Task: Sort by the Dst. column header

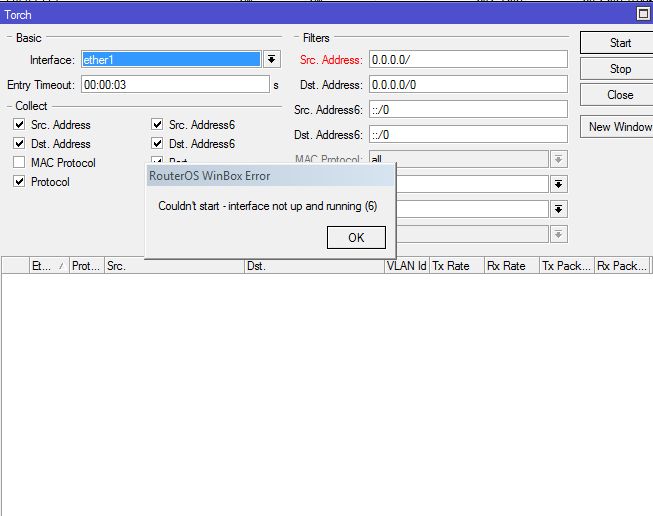Action: pyautogui.click(x=314, y=266)
